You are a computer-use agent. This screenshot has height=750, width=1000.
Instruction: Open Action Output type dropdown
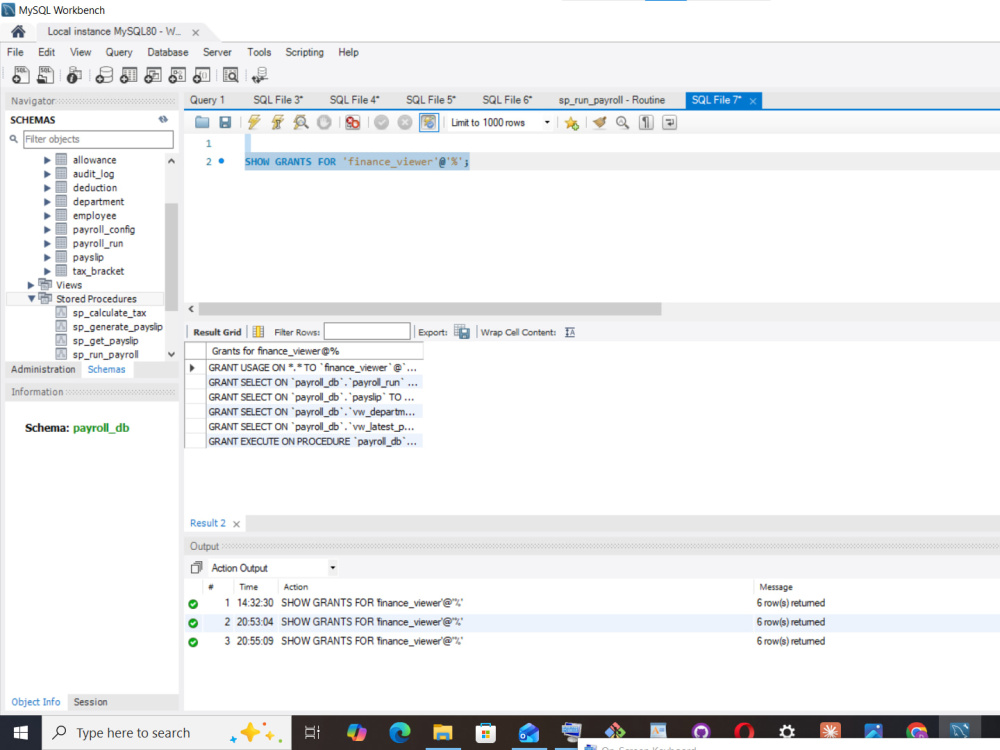pos(332,568)
